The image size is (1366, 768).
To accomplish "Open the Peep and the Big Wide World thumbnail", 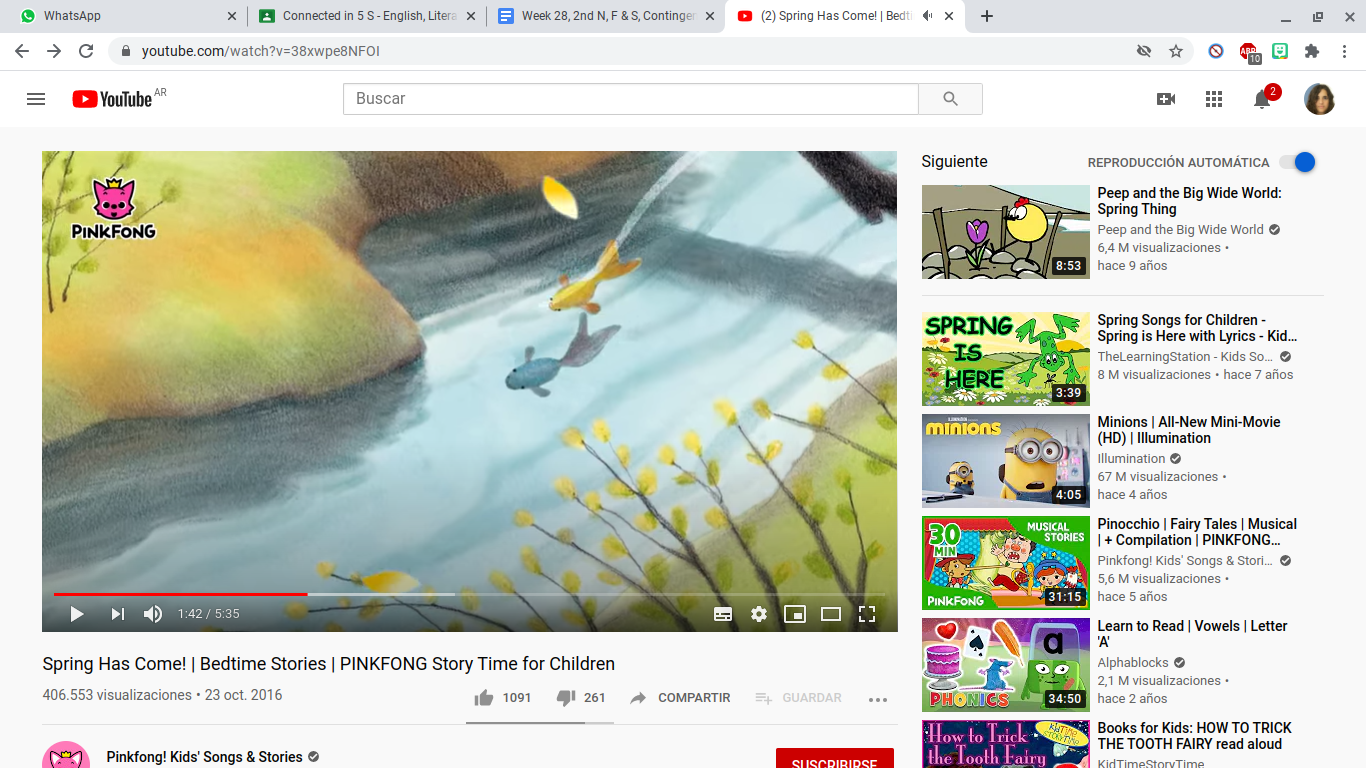I will coord(1006,232).
